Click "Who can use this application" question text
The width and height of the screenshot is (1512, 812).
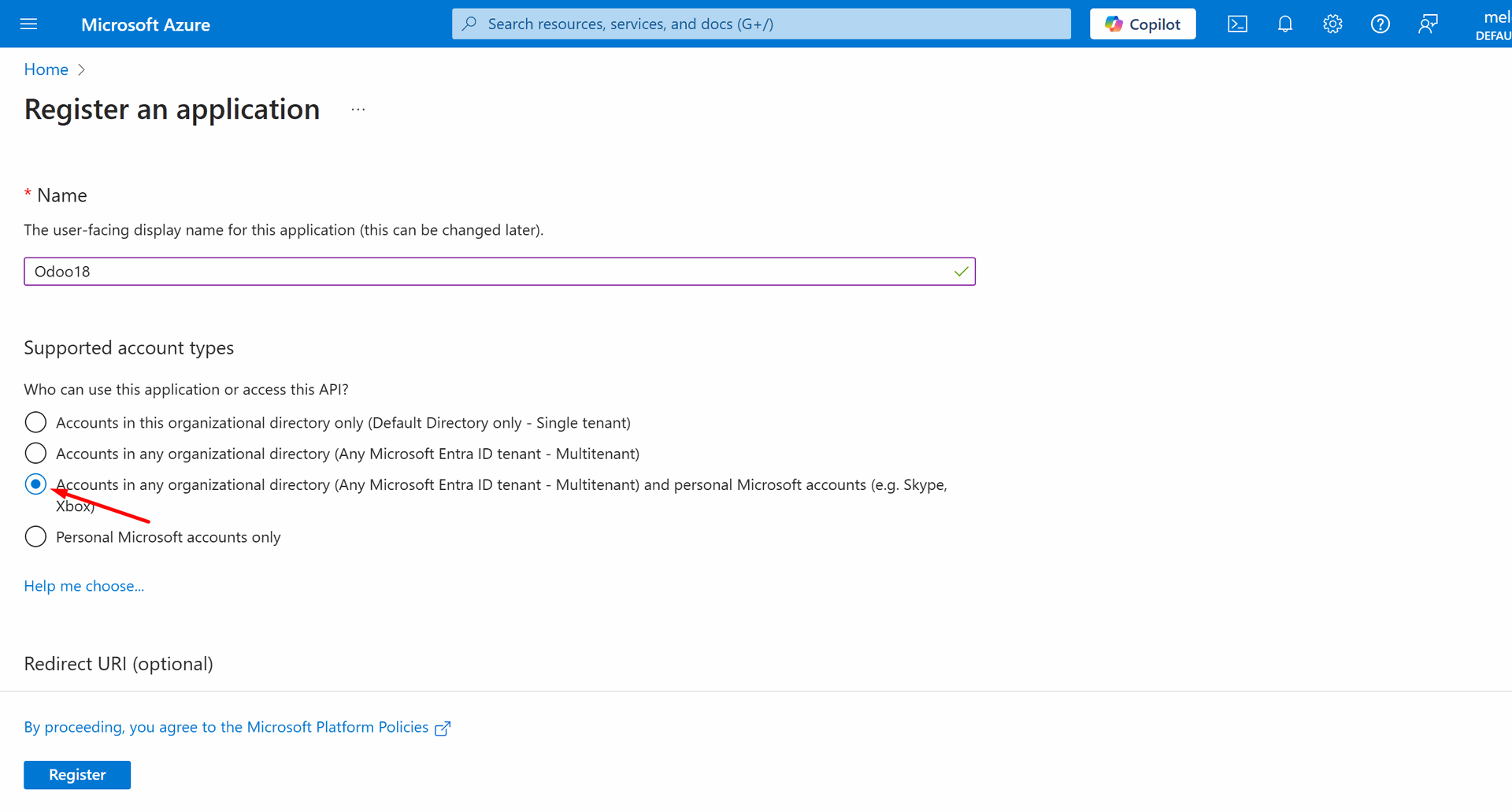tap(186, 390)
